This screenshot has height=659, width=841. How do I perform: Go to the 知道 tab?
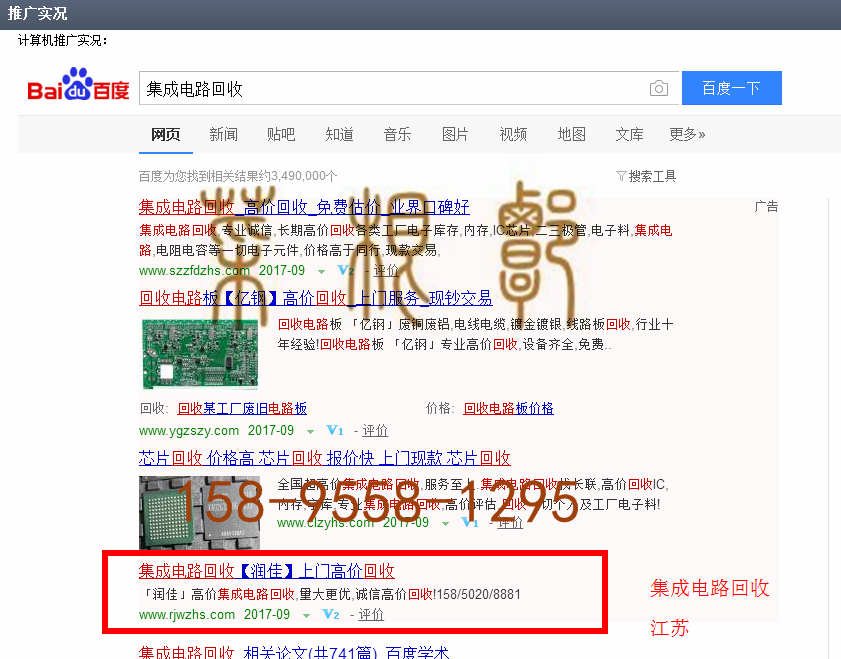point(340,134)
